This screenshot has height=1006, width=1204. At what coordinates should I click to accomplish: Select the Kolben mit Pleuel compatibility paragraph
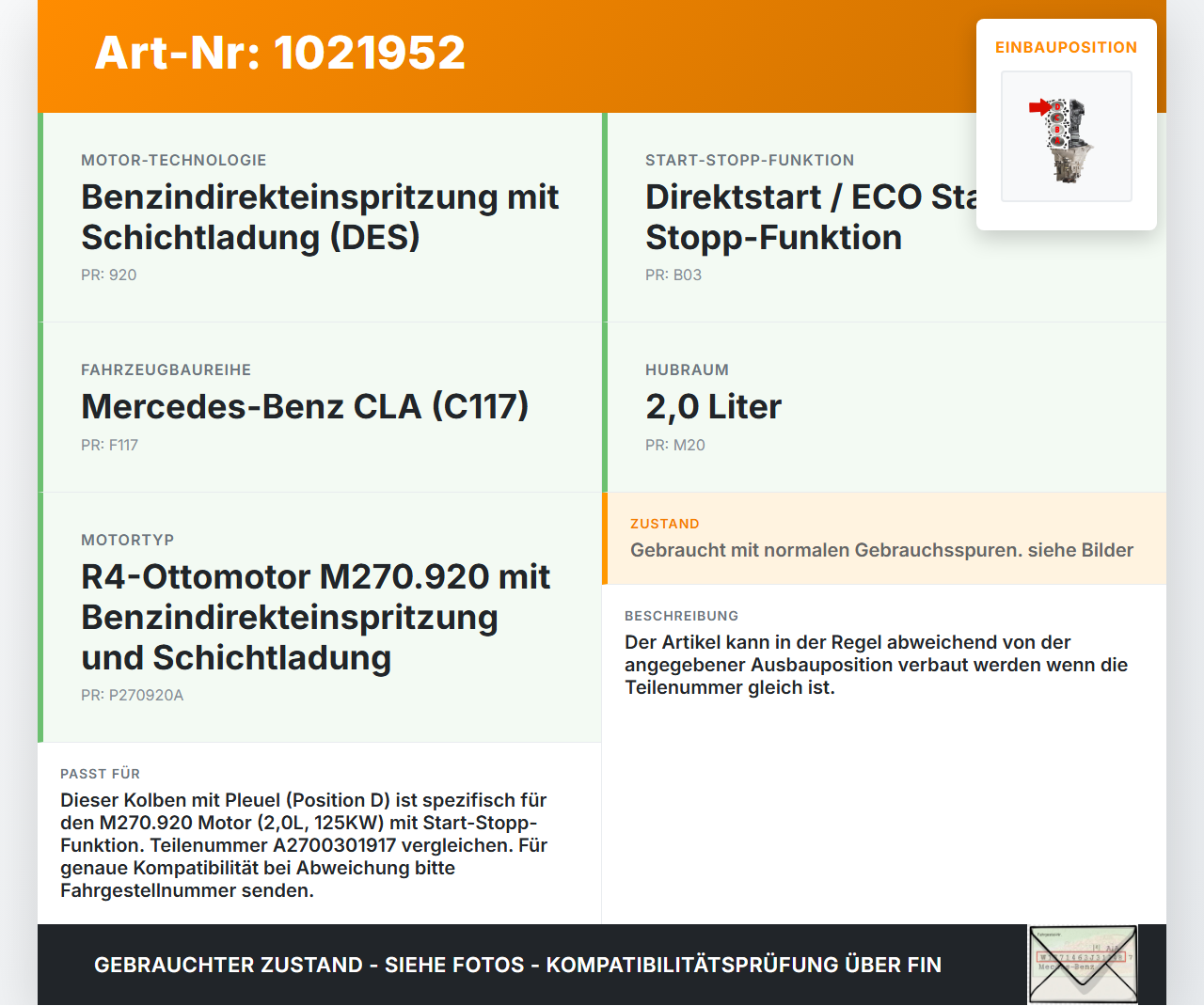click(304, 845)
